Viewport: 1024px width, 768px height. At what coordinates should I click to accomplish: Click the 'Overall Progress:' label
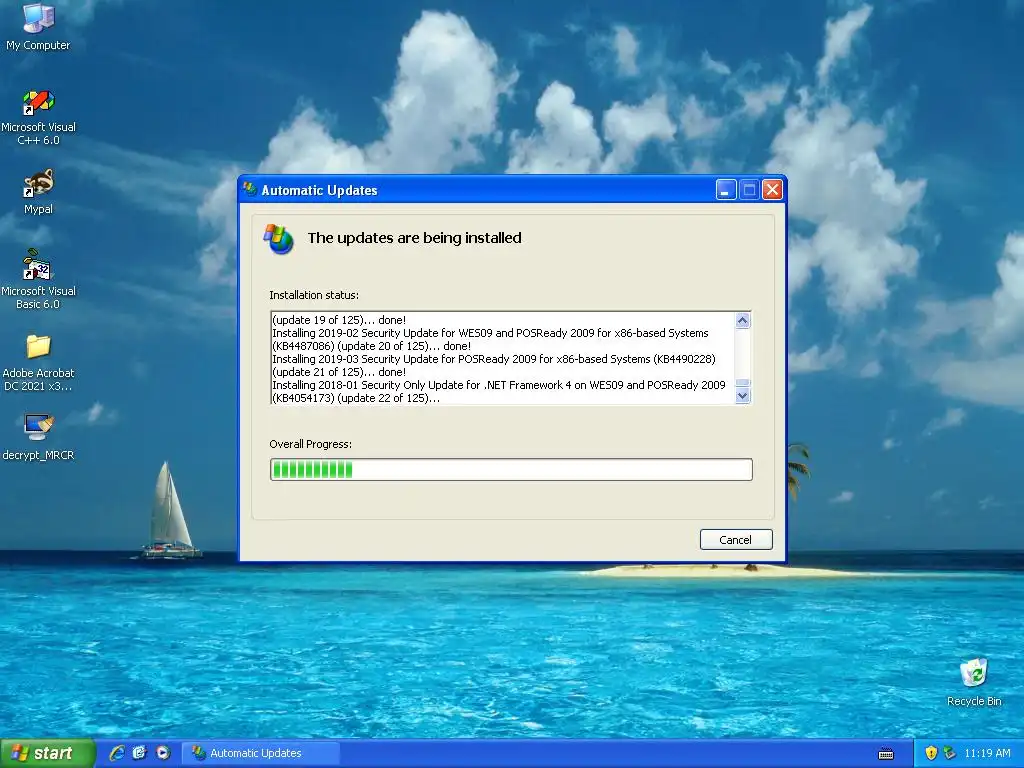311,444
